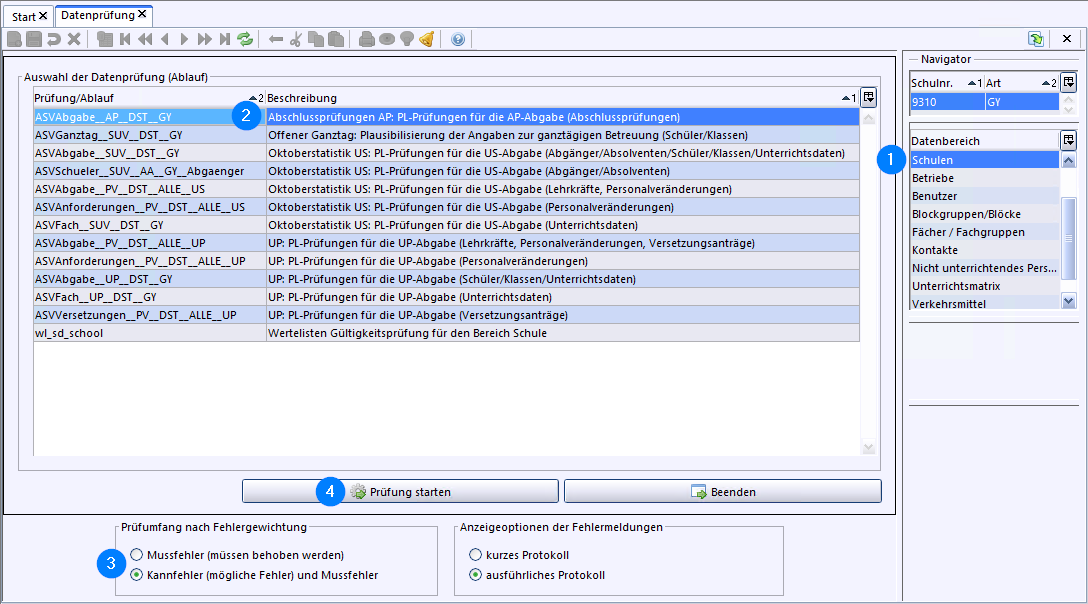
Task: Sort by the Beschreibung column header
Action: coord(563,98)
